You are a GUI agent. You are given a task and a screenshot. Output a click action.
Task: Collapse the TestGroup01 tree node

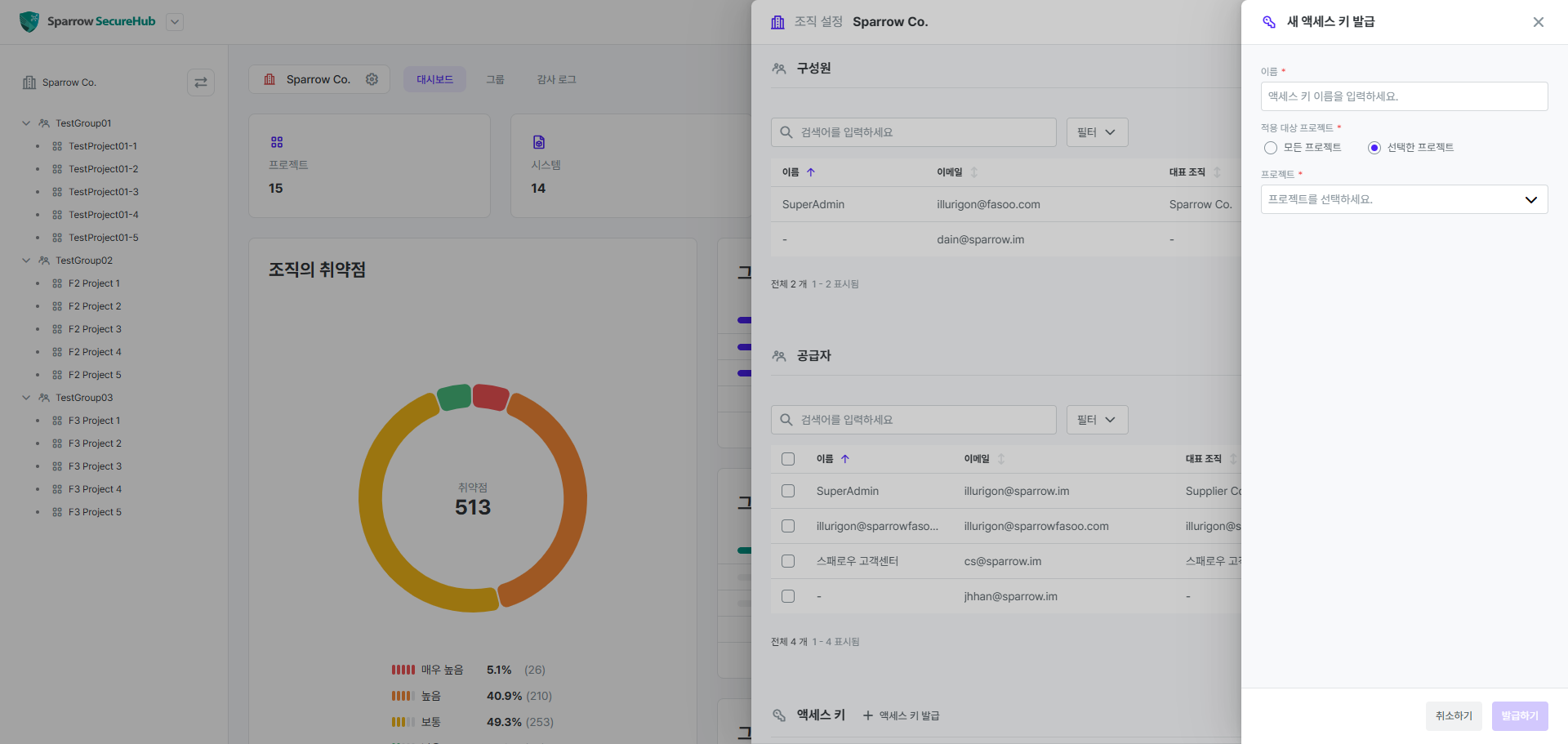pyautogui.click(x=26, y=123)
